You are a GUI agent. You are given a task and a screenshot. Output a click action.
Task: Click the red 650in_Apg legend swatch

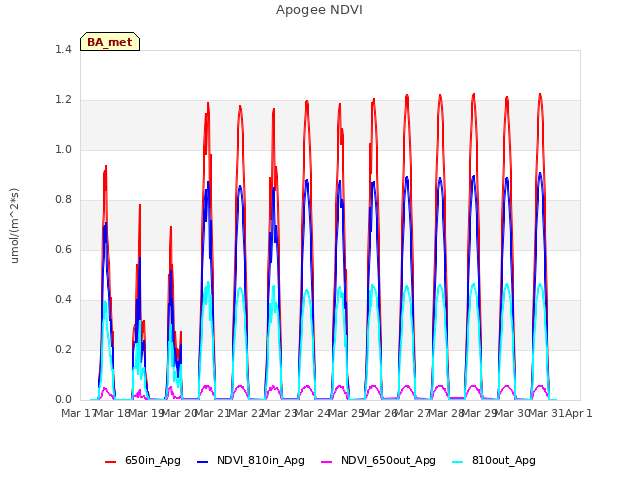pos(111,462)
